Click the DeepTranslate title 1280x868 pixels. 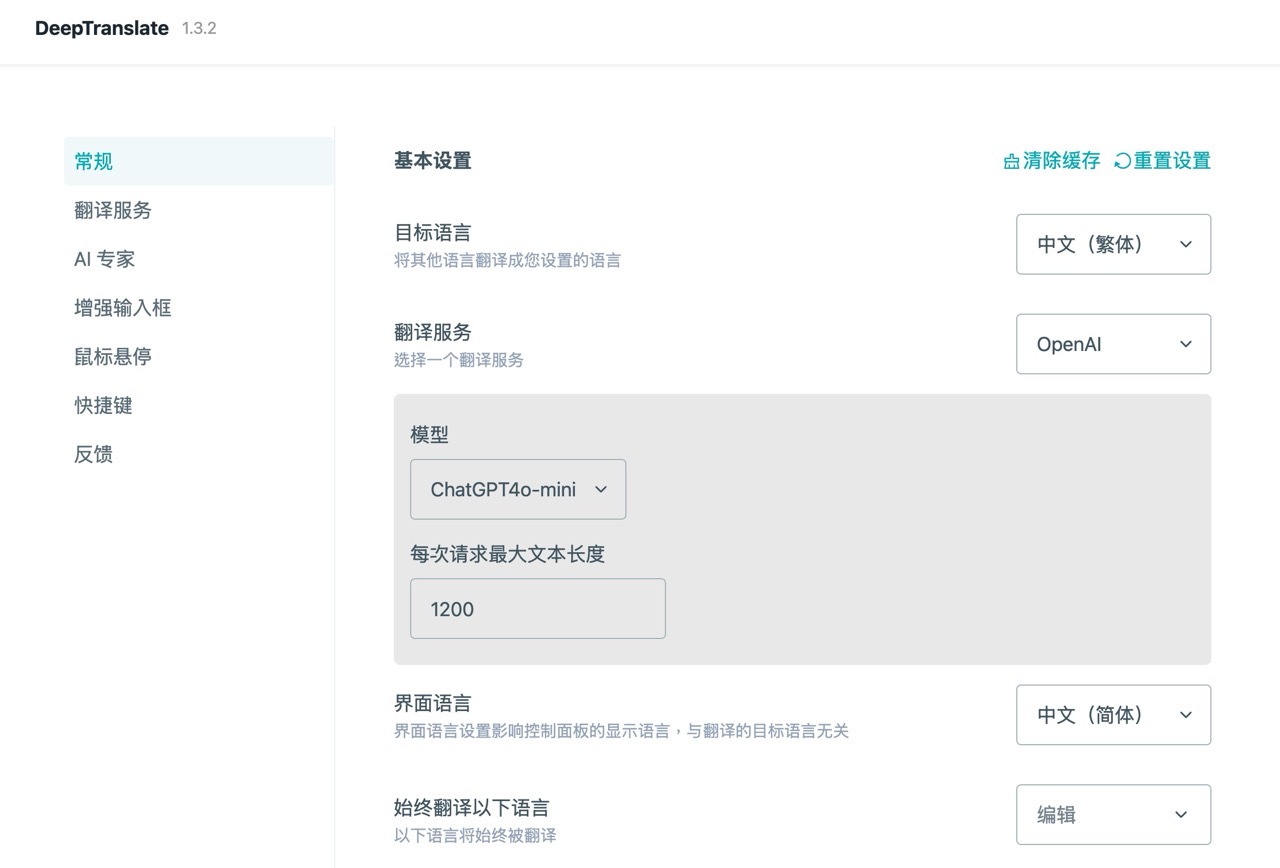coord(102,28)
